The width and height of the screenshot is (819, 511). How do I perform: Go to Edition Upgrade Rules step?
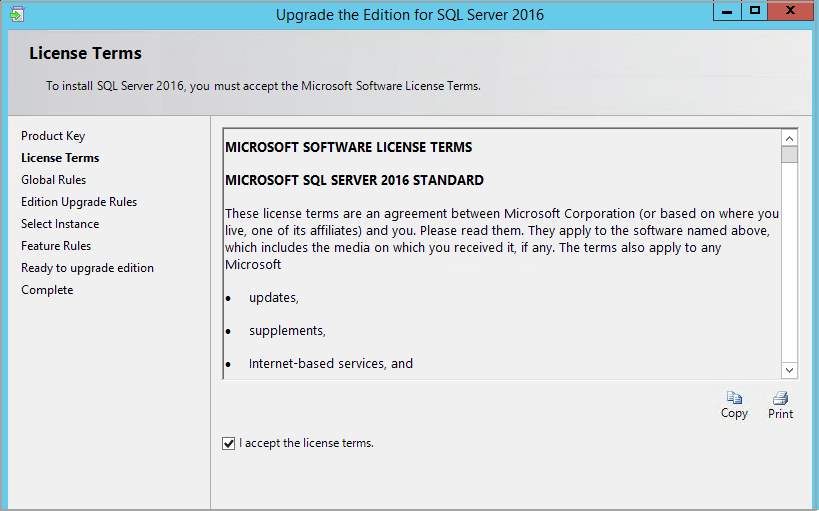(79, 202)
